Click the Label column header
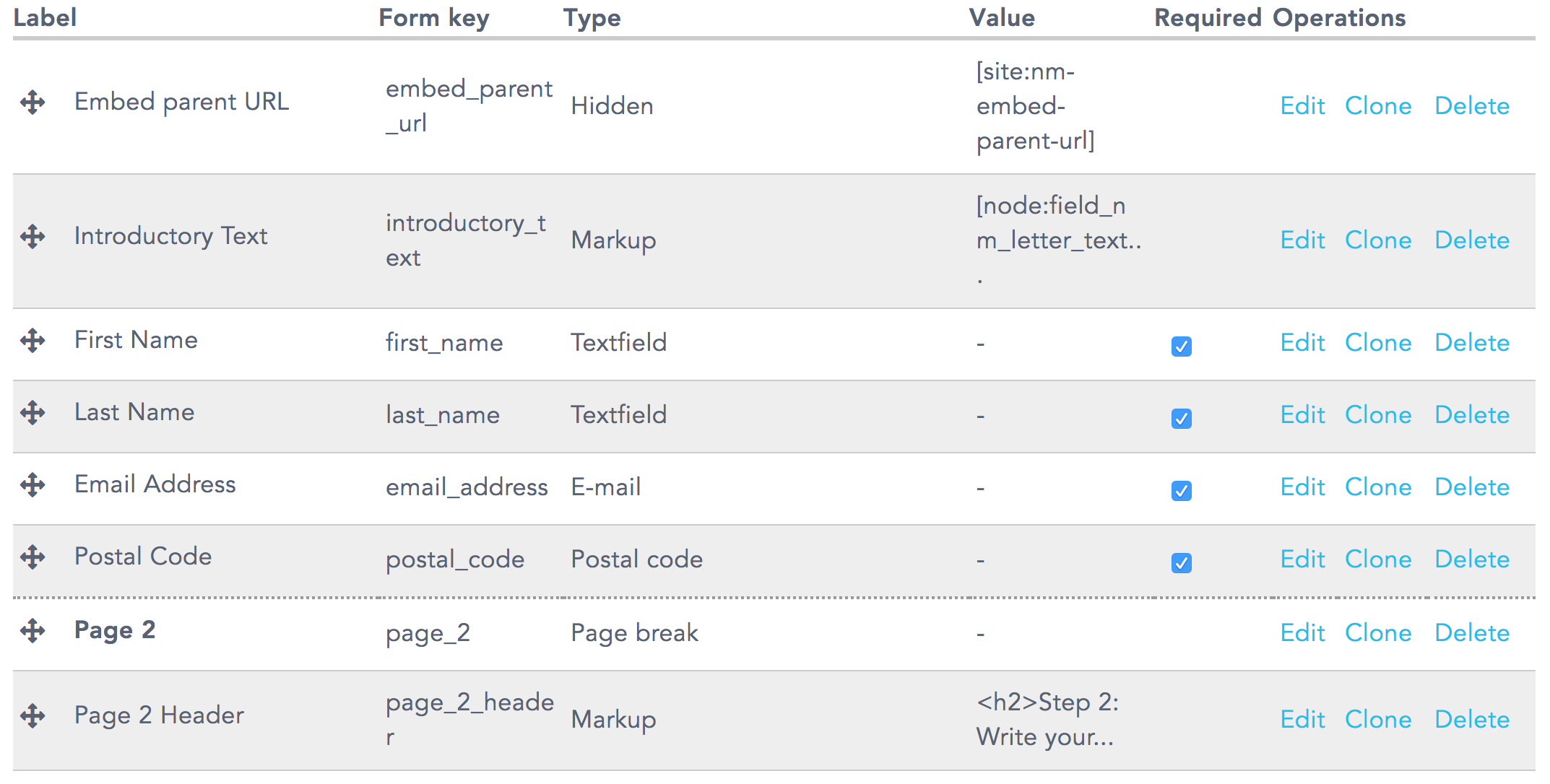 coord(45,17)
